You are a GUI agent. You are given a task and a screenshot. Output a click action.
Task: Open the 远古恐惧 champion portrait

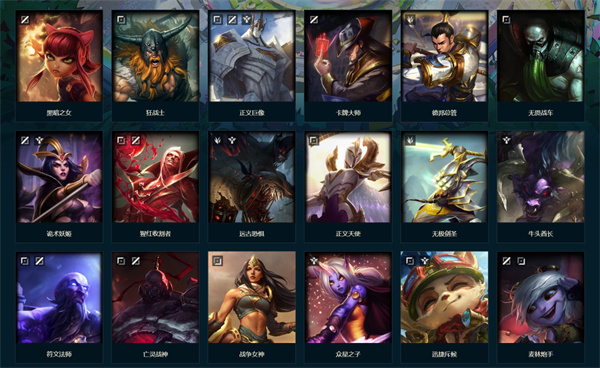[251, 177]
